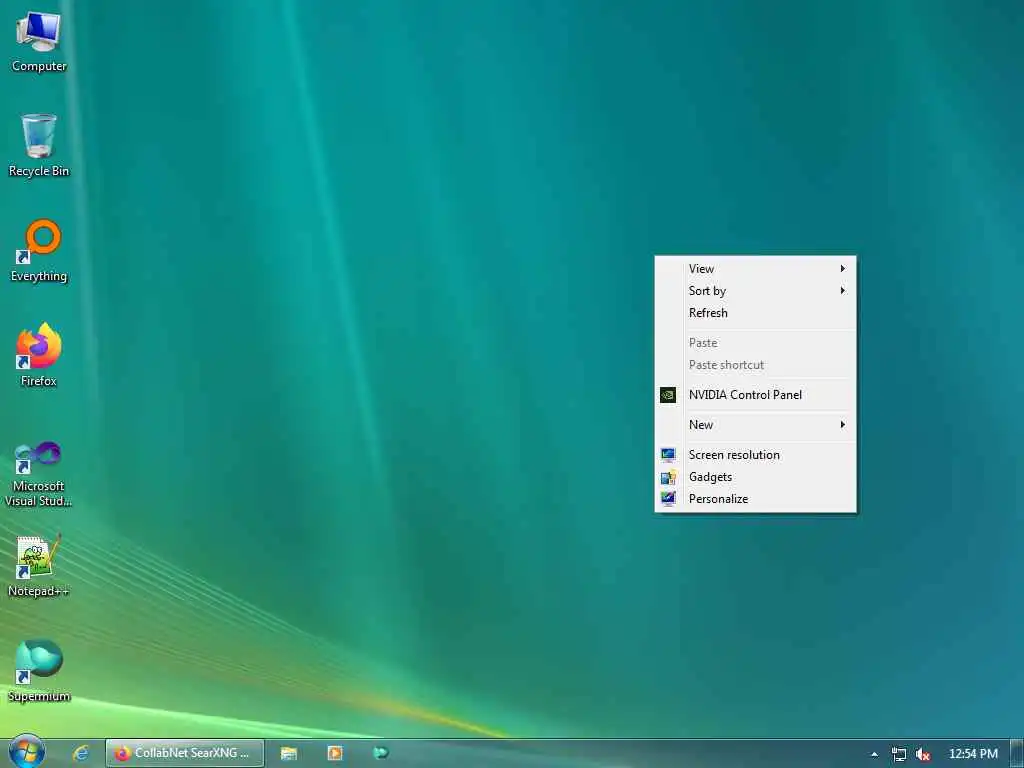Viewport: 1024px width, 768px height.
Task: Open the network tray icon
Action: click(x=899, y=754)
